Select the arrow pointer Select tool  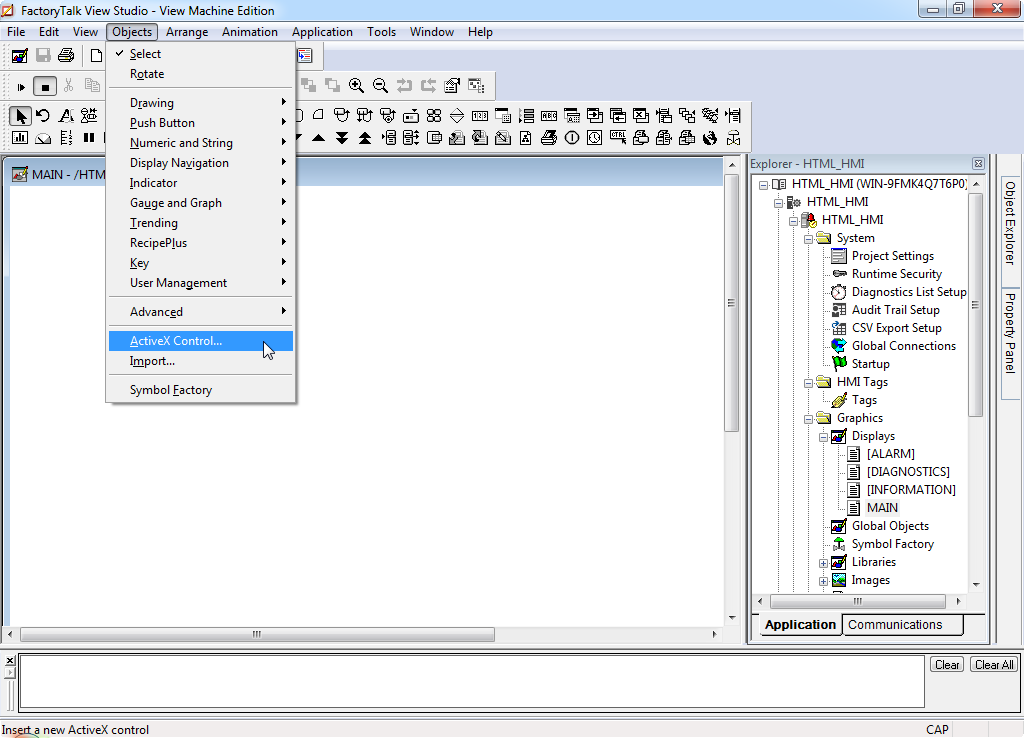(20, 116)
